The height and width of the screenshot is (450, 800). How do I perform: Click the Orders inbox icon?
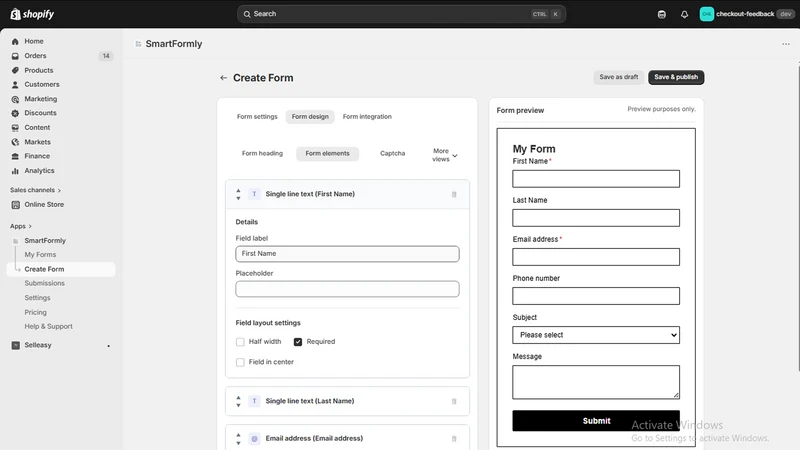tap(15, 56)
